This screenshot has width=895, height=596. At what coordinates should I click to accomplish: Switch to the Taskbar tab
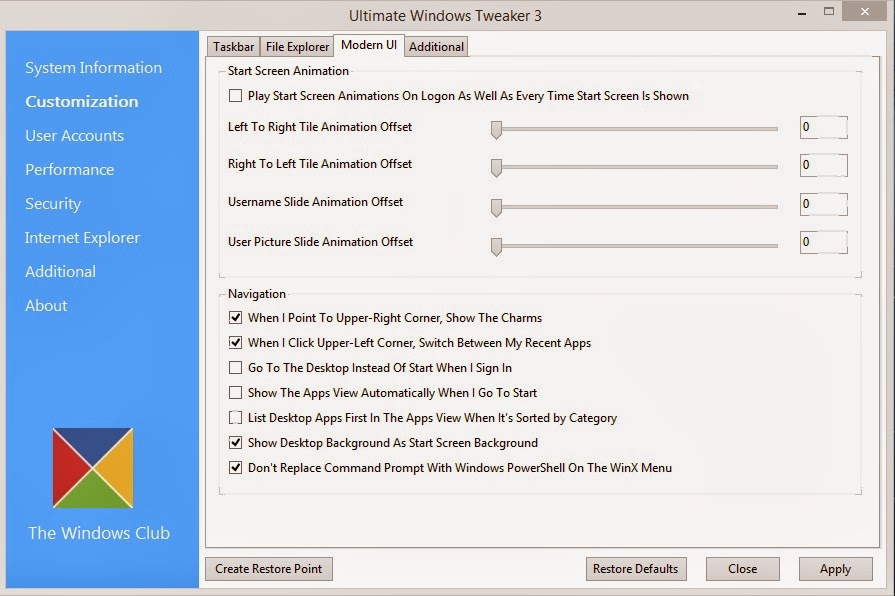(233, 47)
